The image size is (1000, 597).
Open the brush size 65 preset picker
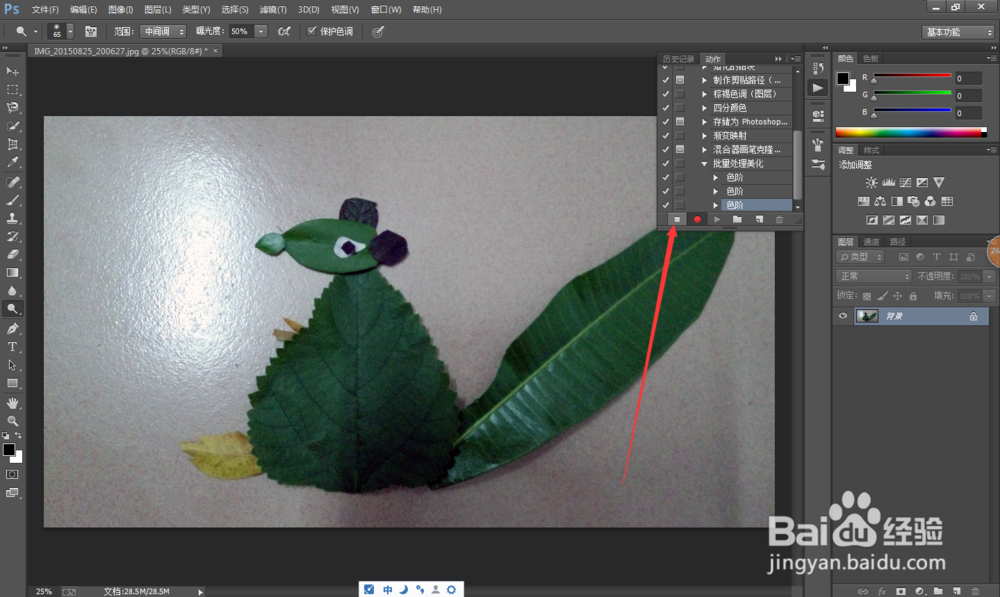click(70, 31)
